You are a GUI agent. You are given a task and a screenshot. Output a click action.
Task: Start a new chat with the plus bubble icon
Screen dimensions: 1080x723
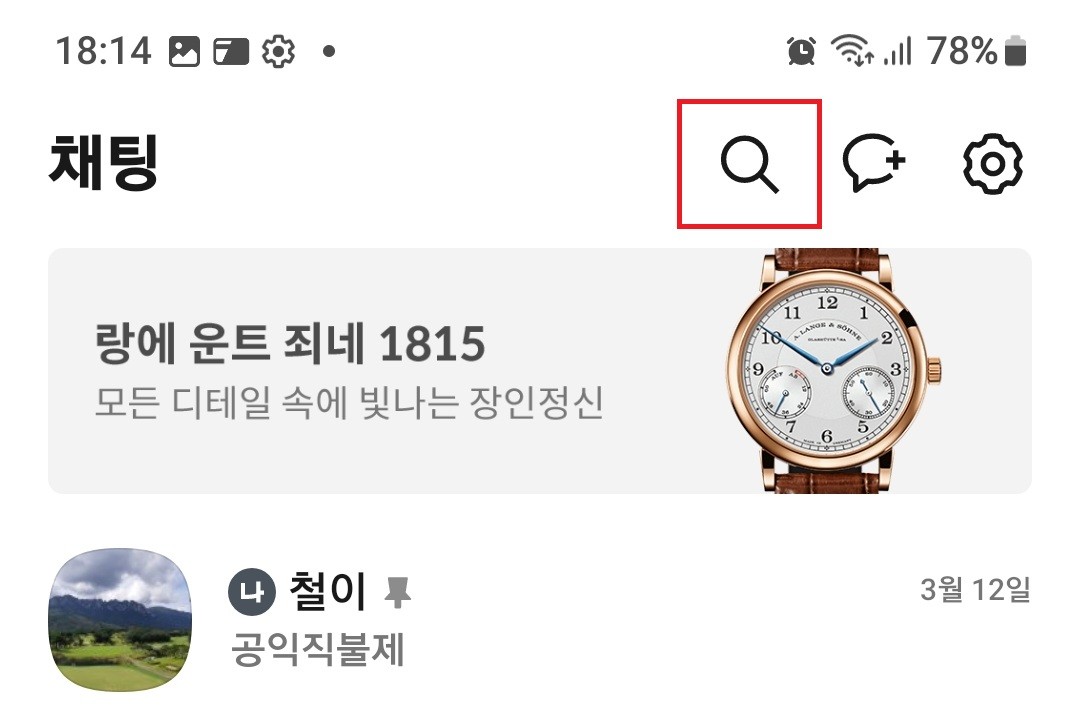pyautogui.click(x=873, y=163)
